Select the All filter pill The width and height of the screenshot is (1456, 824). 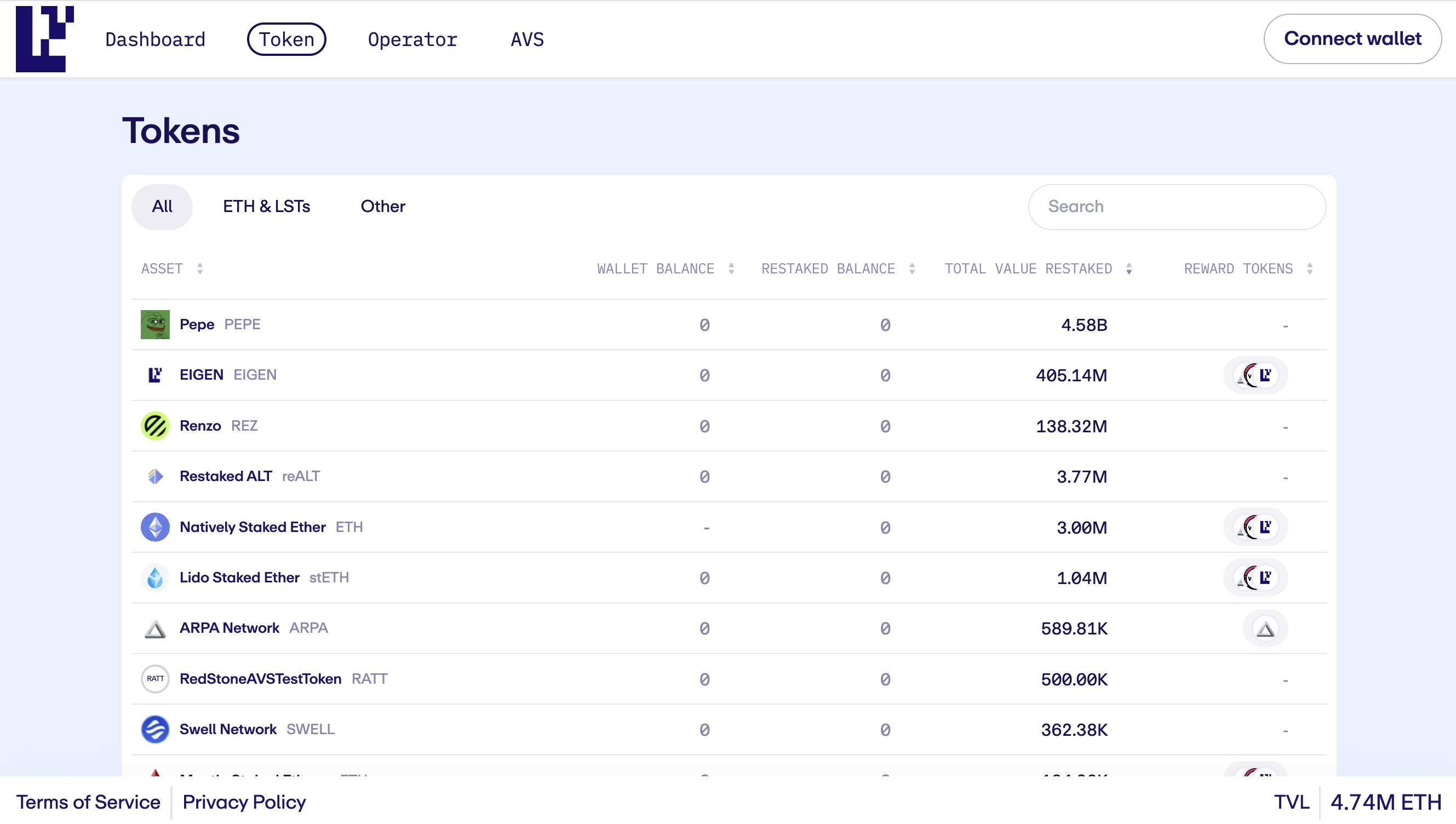coord(162,207)
